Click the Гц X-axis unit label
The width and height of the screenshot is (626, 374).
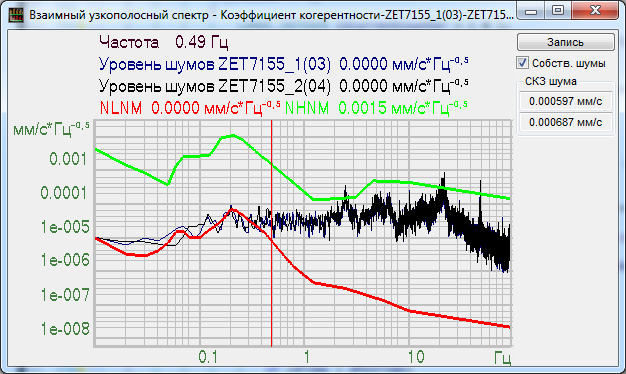click(503, 357)
